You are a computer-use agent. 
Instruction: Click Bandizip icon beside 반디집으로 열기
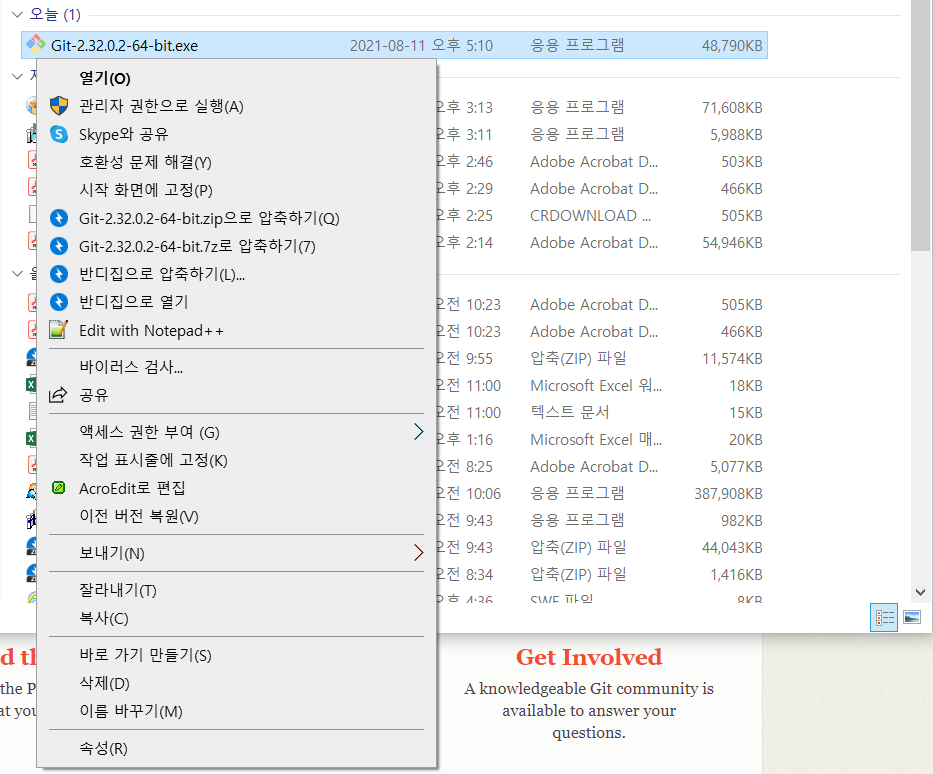click(59, 302)
